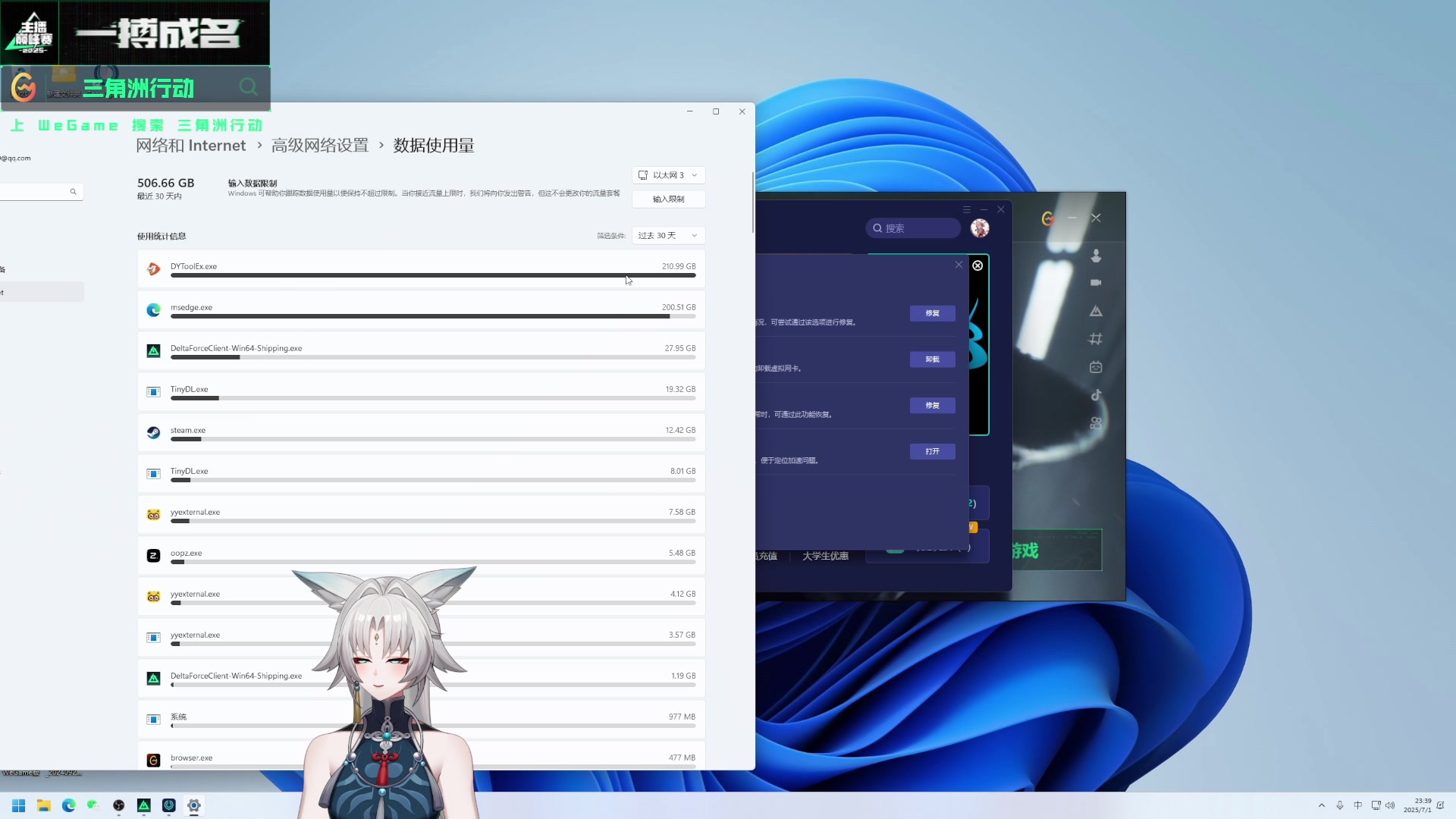Image resolution: width=1456 pixels, height=819 pixels.
Task: Click the 搜索 field in accelerator window
Action: tap(913, 228)
